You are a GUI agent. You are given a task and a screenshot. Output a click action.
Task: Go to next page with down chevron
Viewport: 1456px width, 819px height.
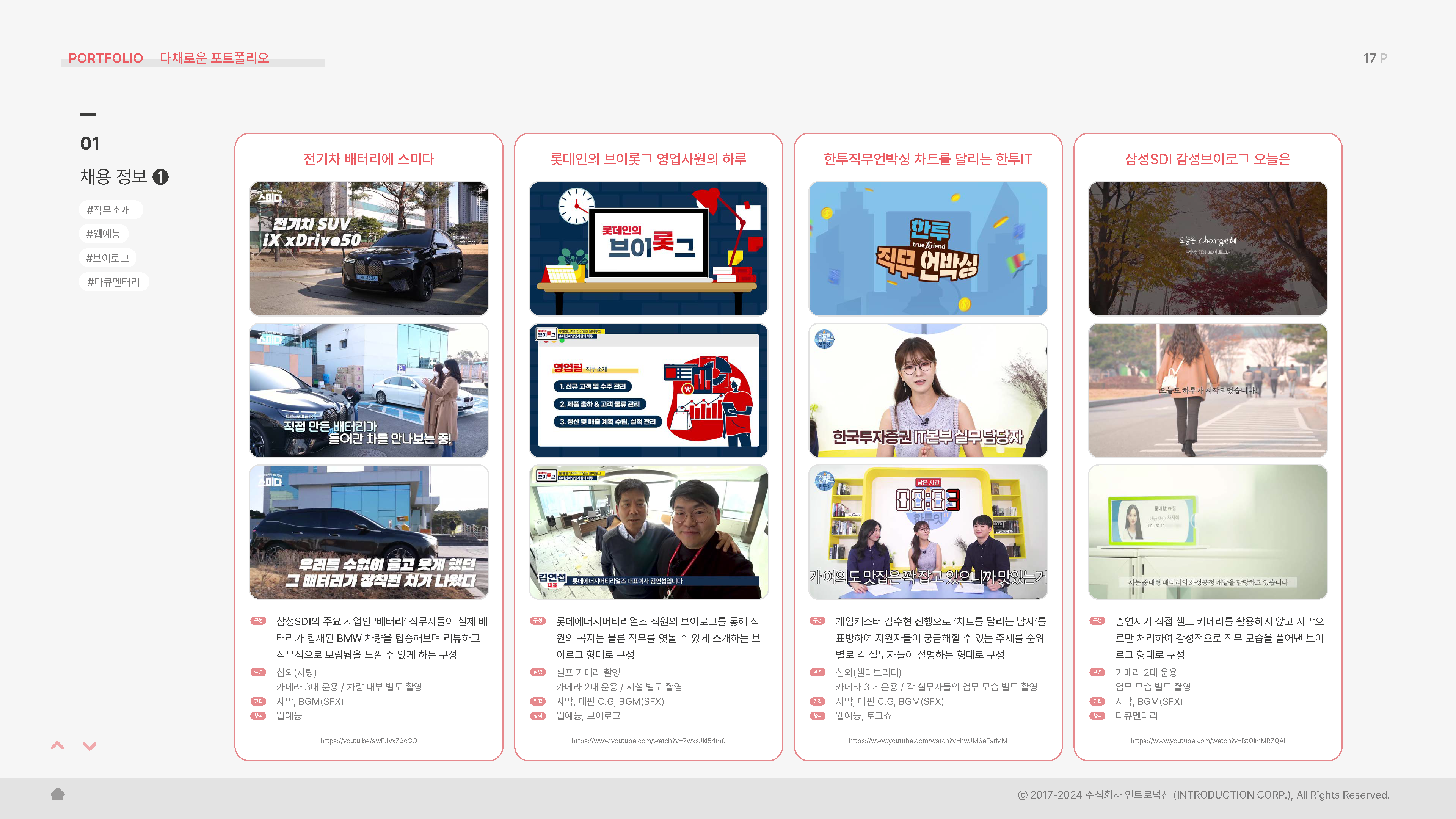90,746
